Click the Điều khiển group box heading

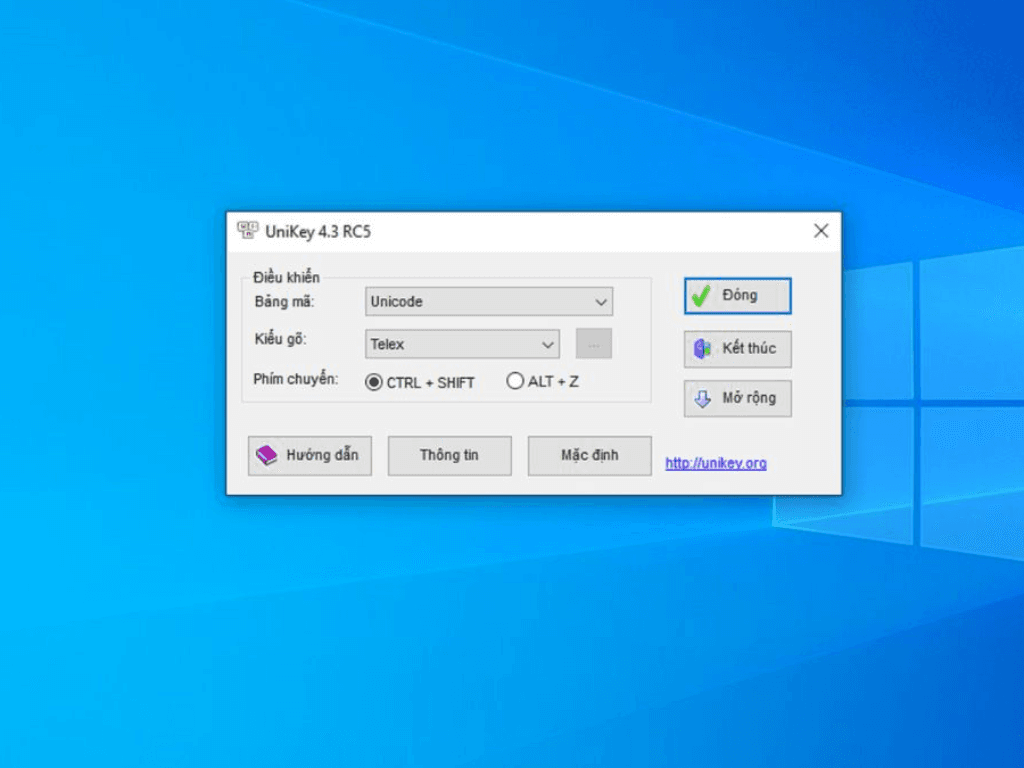pos(286,277)
